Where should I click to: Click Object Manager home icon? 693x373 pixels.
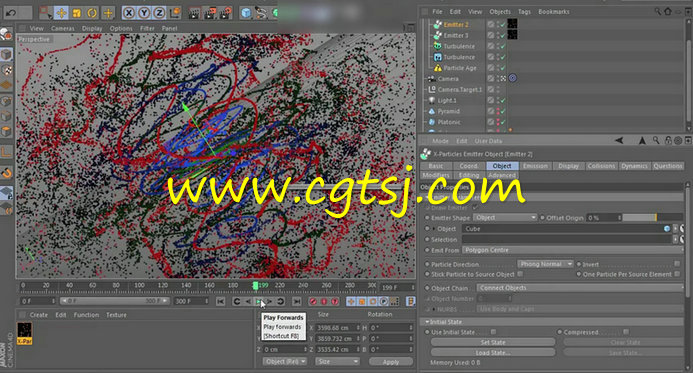(668, 11)
